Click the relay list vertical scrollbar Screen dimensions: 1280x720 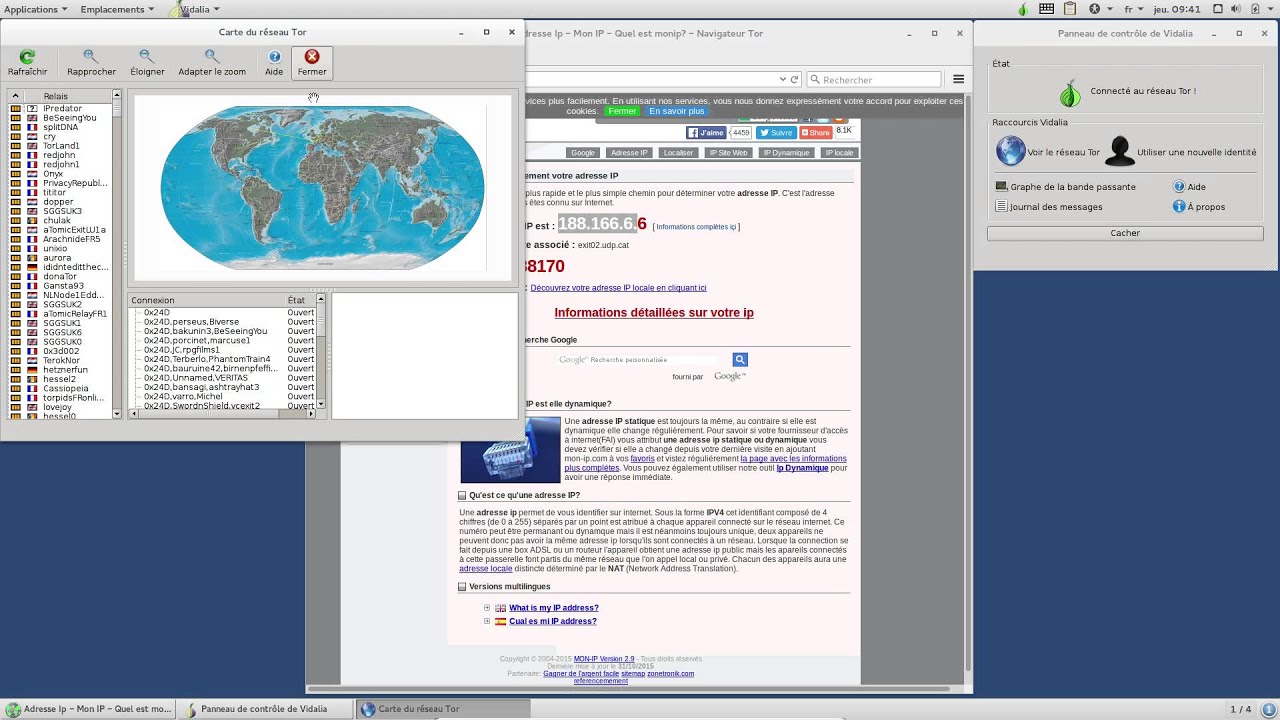click(x=117, y=254)
